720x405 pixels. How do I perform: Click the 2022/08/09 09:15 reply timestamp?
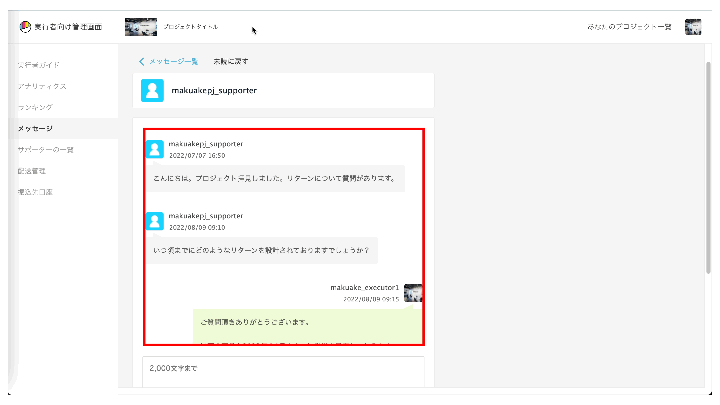pyautogui.click(x=371, y=299)
